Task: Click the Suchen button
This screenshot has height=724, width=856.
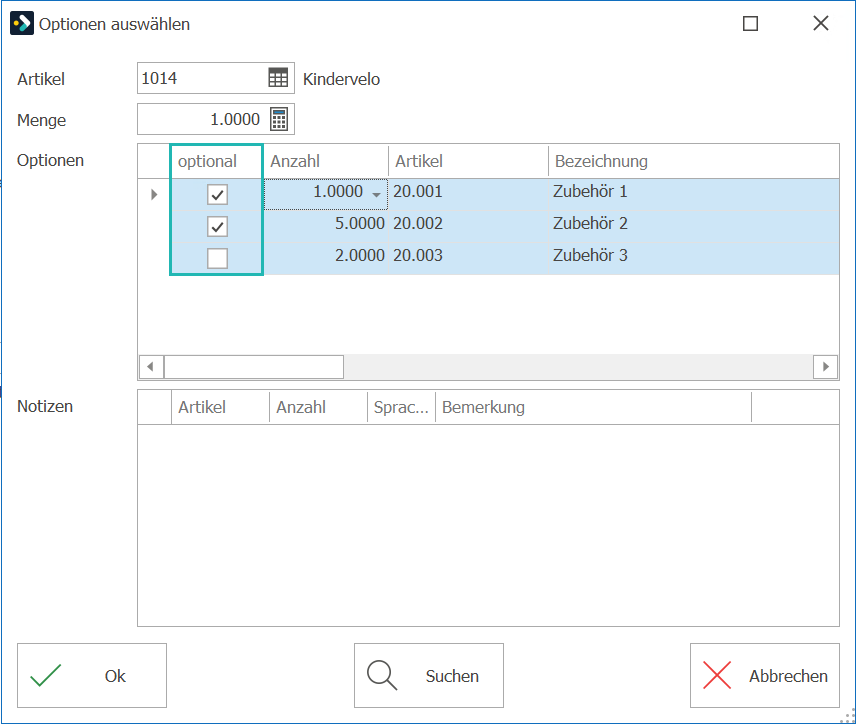Action: click(429, 675)
